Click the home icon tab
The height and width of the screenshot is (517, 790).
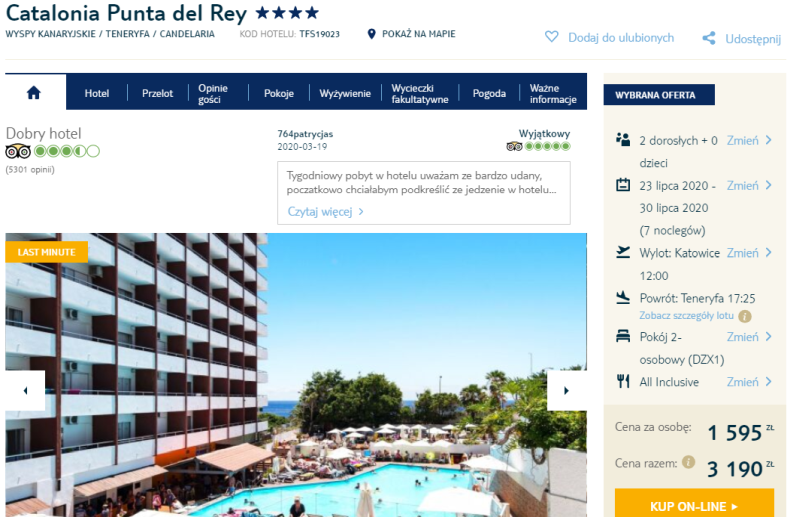[x=34, y=93]
